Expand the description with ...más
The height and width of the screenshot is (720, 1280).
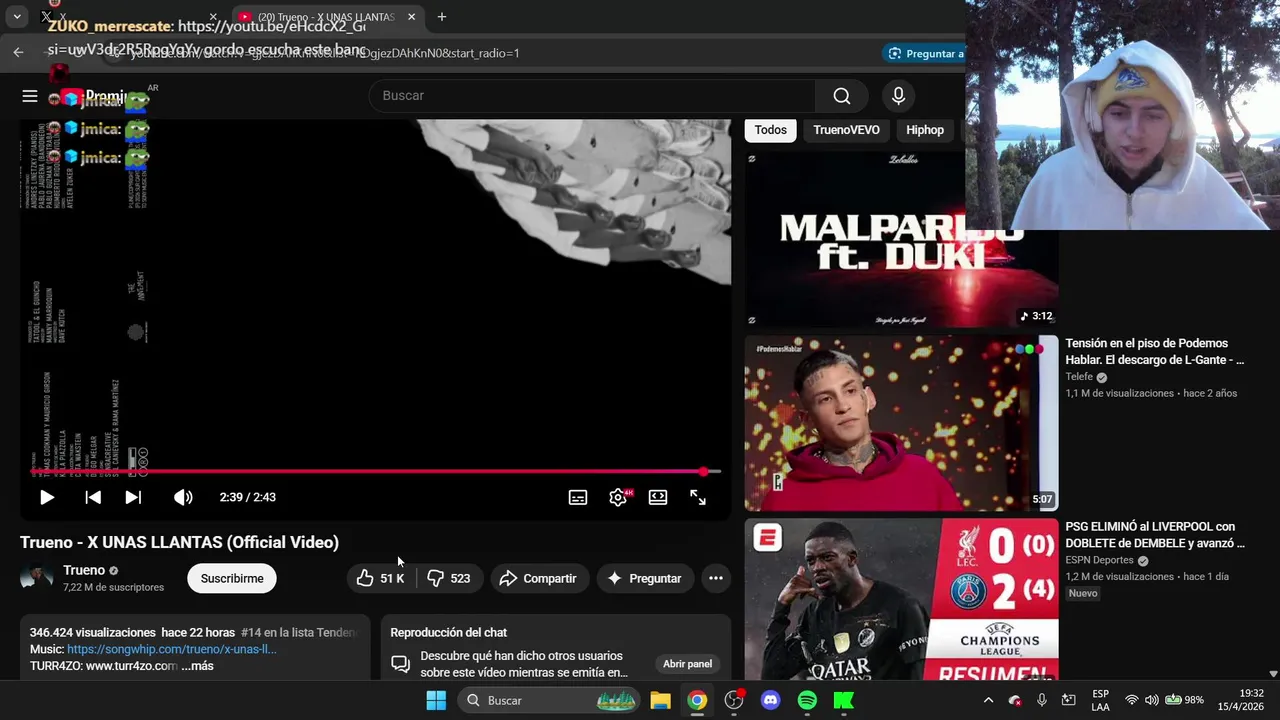(198, 666)
